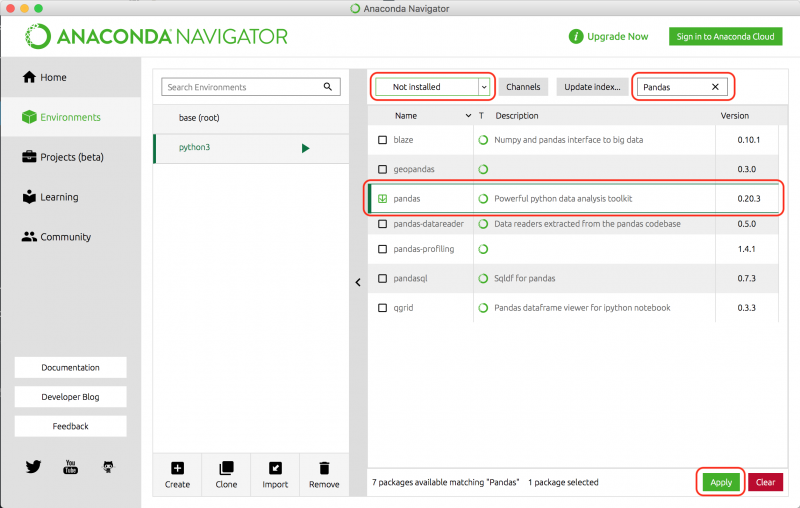Image resolution: width=800 pixels, height=508 pixels.
Task: Click the blaze package type circle icon
Action: pos(483,140)
